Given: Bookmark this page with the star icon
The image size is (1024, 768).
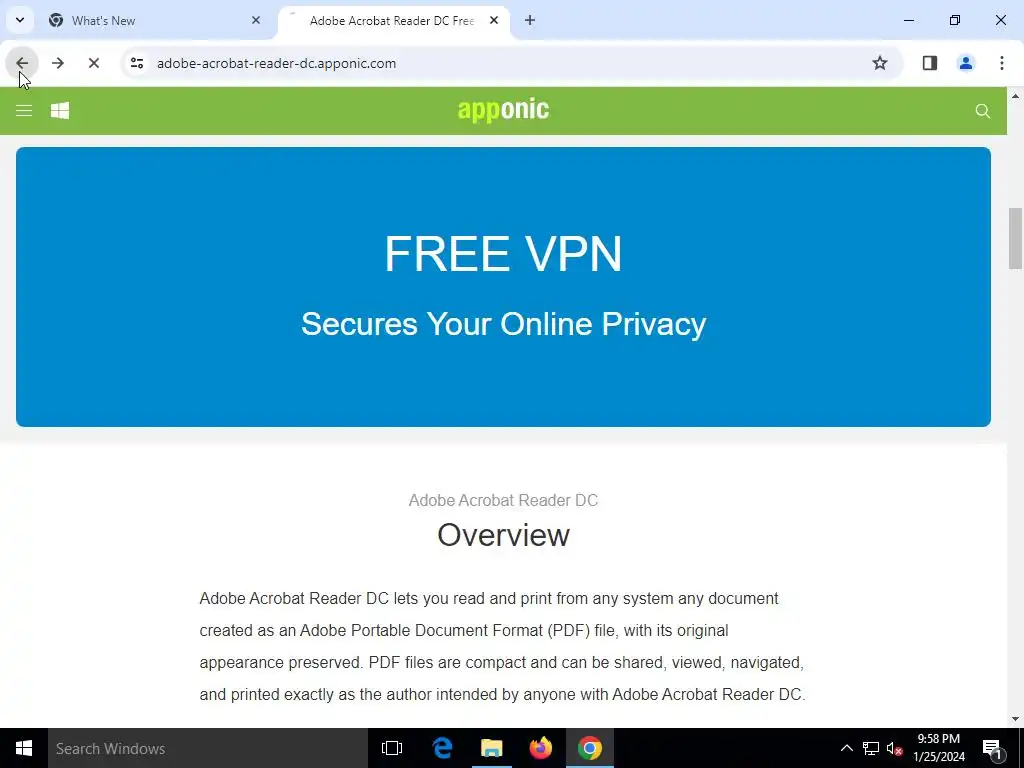Looking at the screenshot, I should [880, 63].
